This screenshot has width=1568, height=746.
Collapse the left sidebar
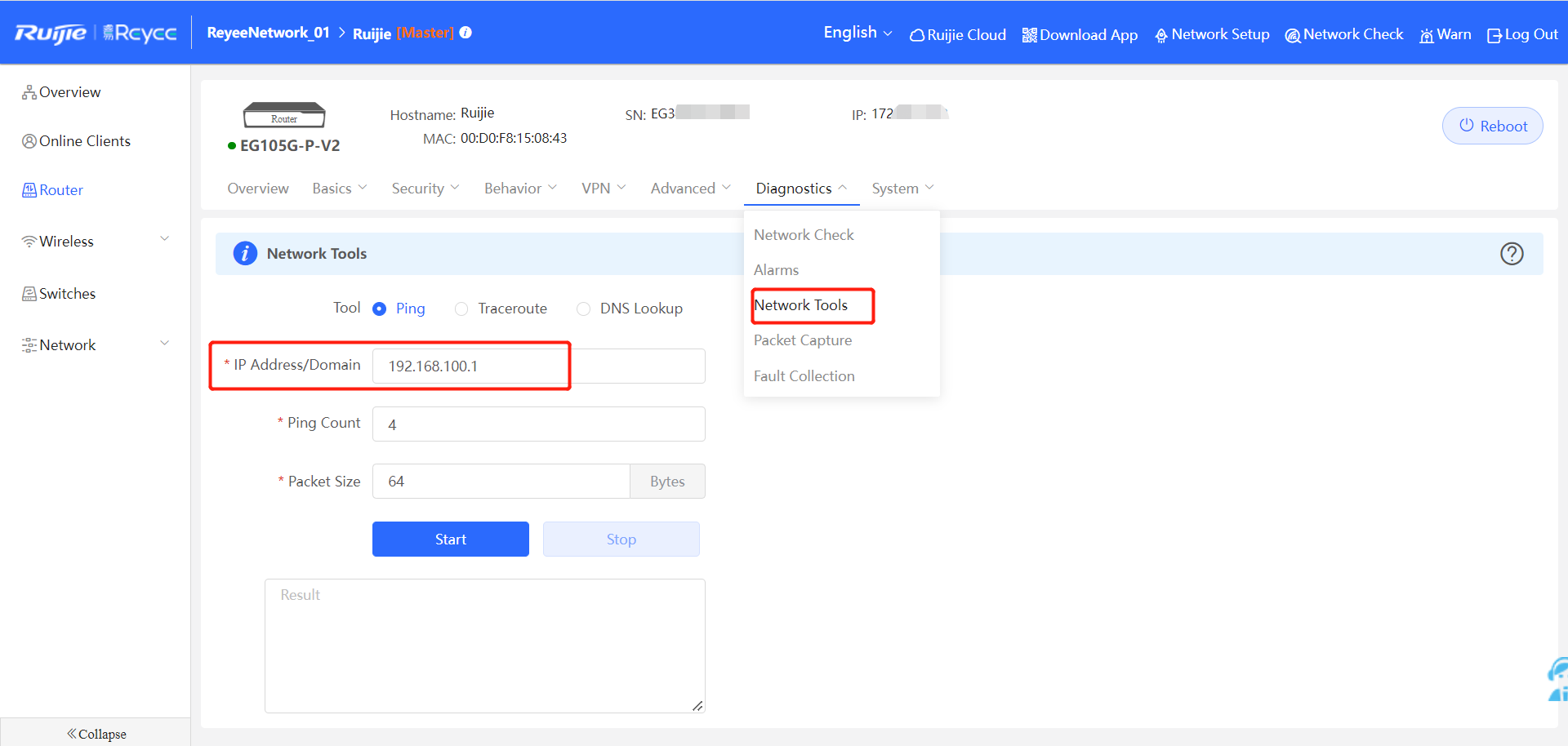(96, 734)
